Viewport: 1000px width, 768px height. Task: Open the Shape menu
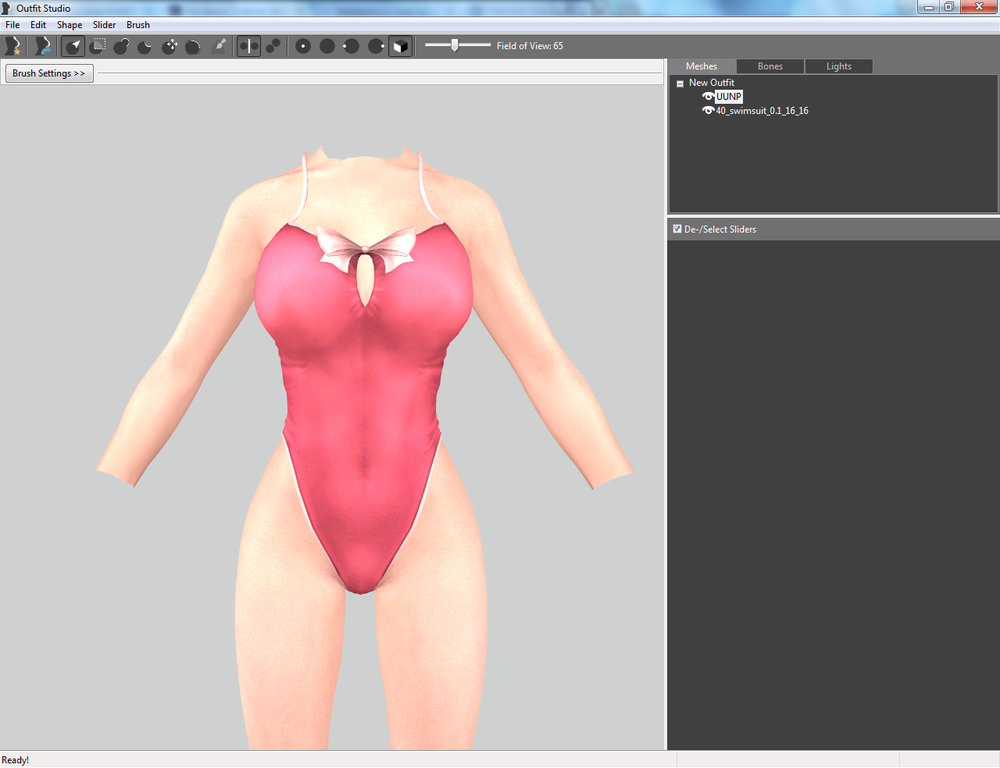tap(69, 25)
